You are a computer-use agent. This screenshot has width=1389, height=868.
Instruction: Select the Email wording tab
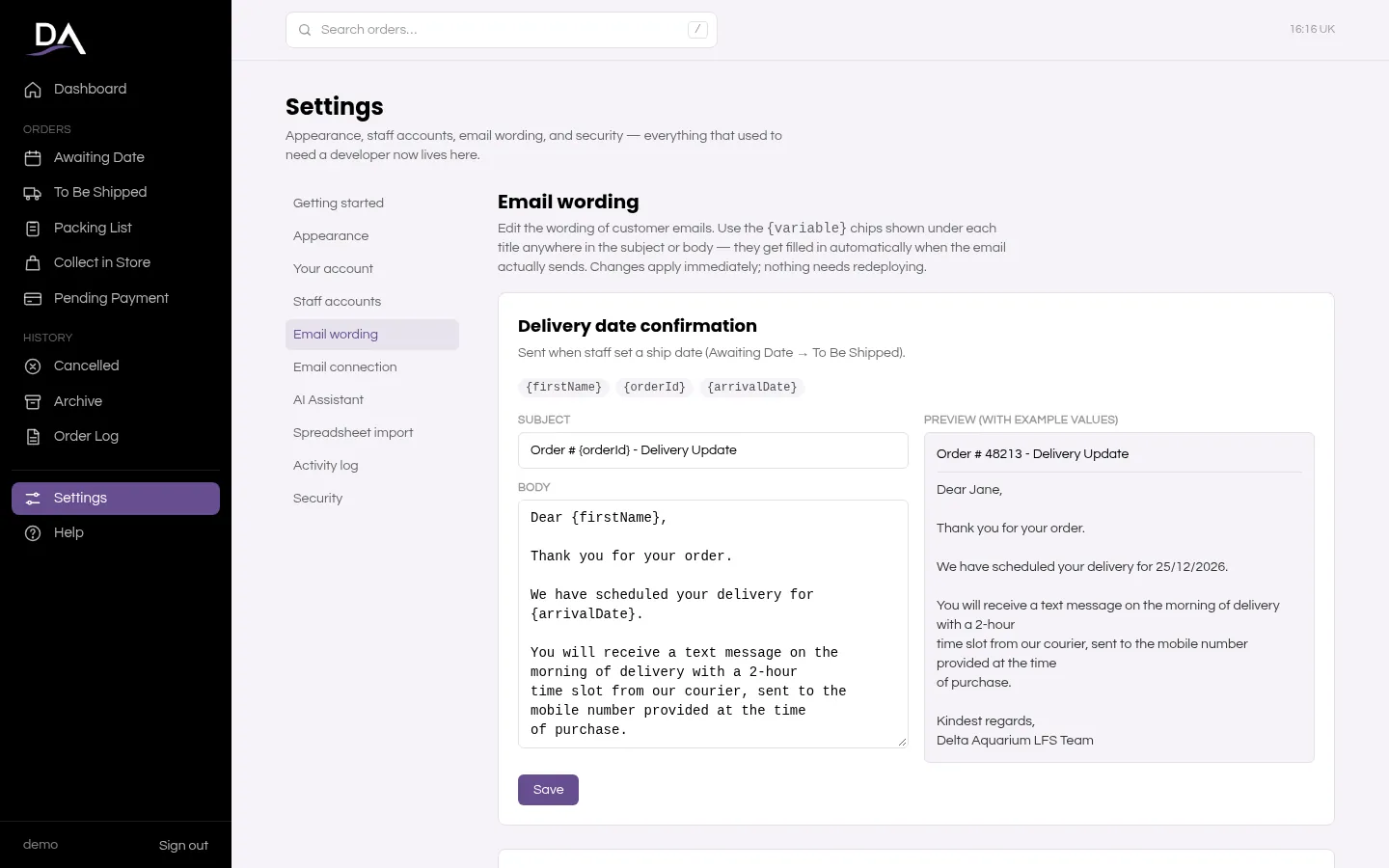click(372, 335)
